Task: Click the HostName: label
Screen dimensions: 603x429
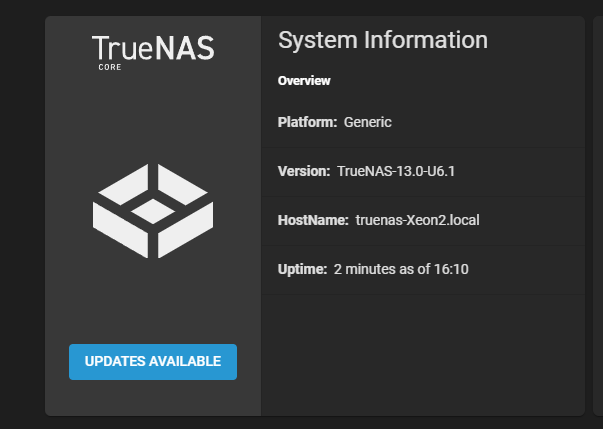Action: click(313, 220)
